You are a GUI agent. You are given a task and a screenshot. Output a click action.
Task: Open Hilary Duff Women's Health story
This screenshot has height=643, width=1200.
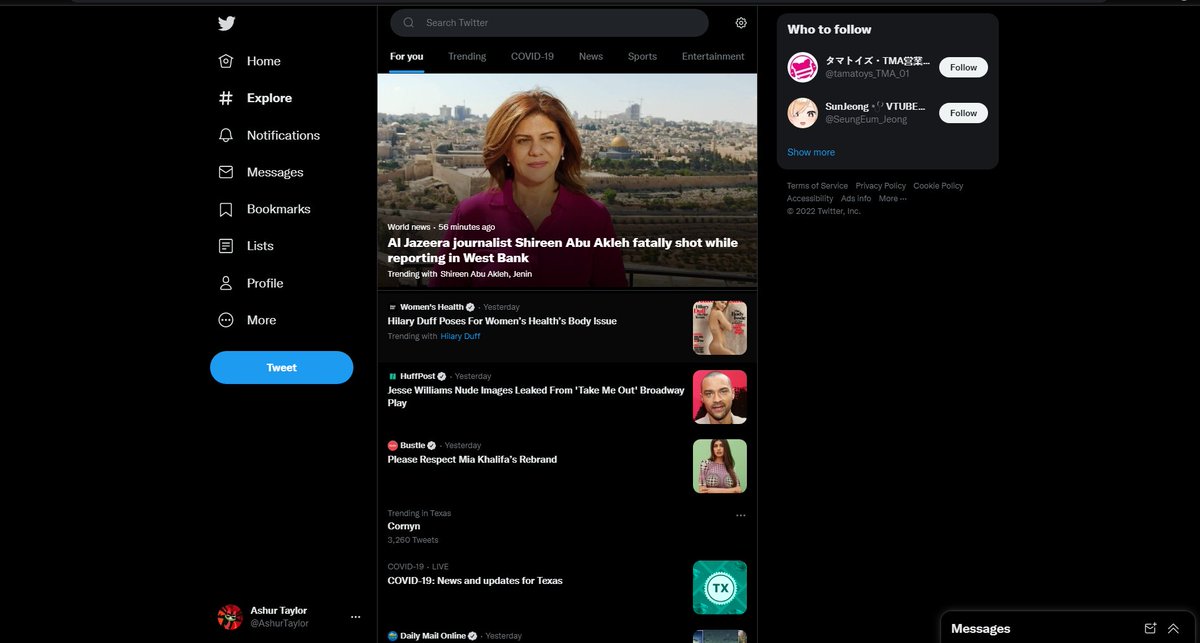coord(502,321)
